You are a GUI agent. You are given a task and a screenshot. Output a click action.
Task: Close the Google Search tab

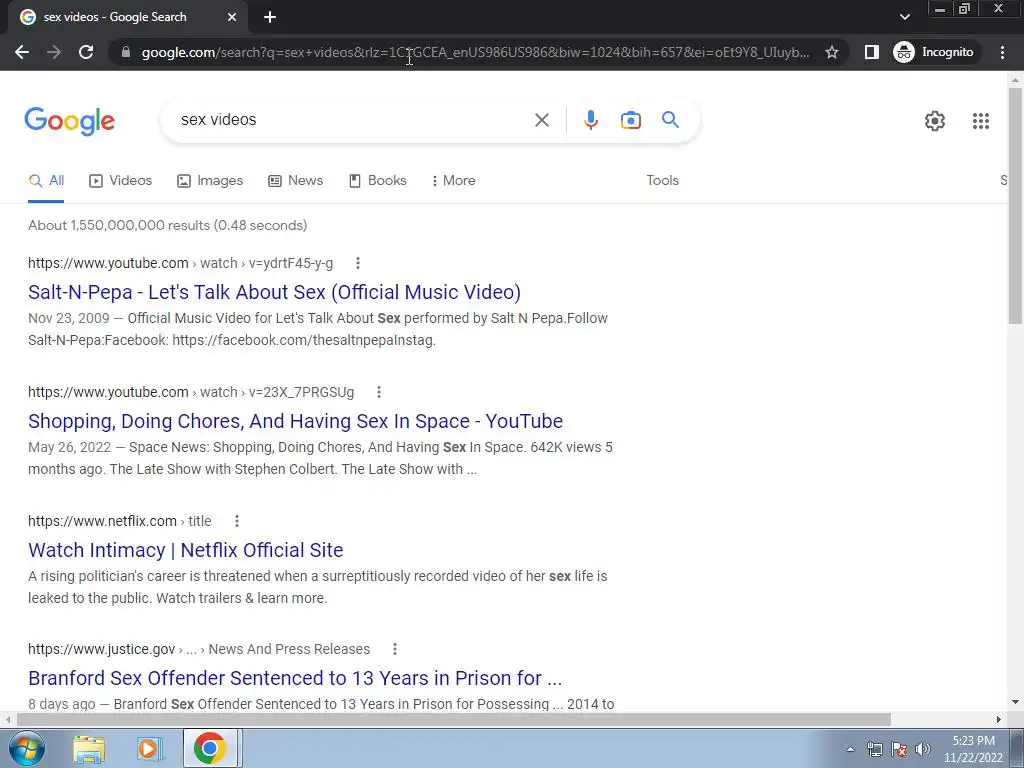coord(232,17)
